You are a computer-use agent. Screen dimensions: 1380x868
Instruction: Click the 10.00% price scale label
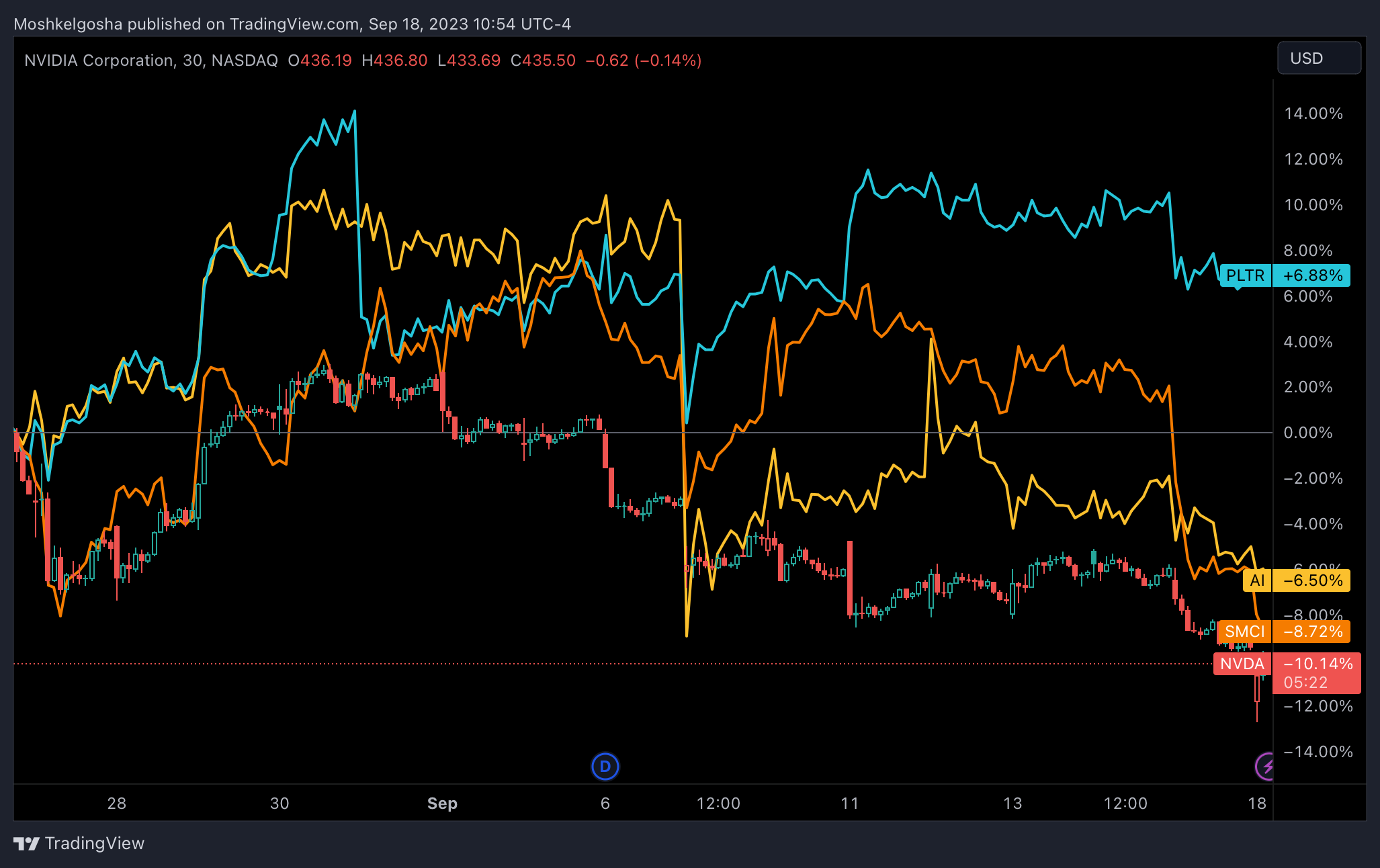pos(1313,205)
